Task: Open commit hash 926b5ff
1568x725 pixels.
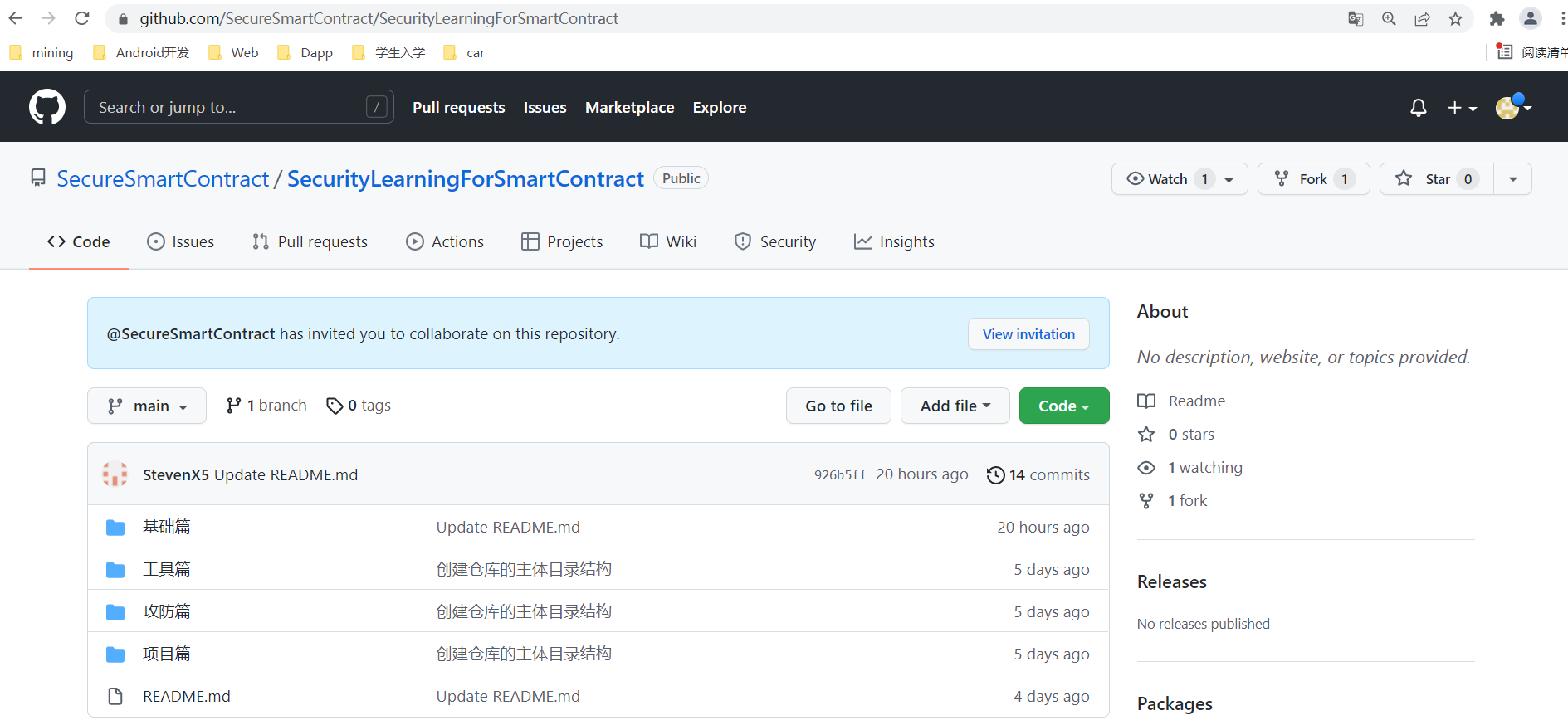Action: (840, 474)
